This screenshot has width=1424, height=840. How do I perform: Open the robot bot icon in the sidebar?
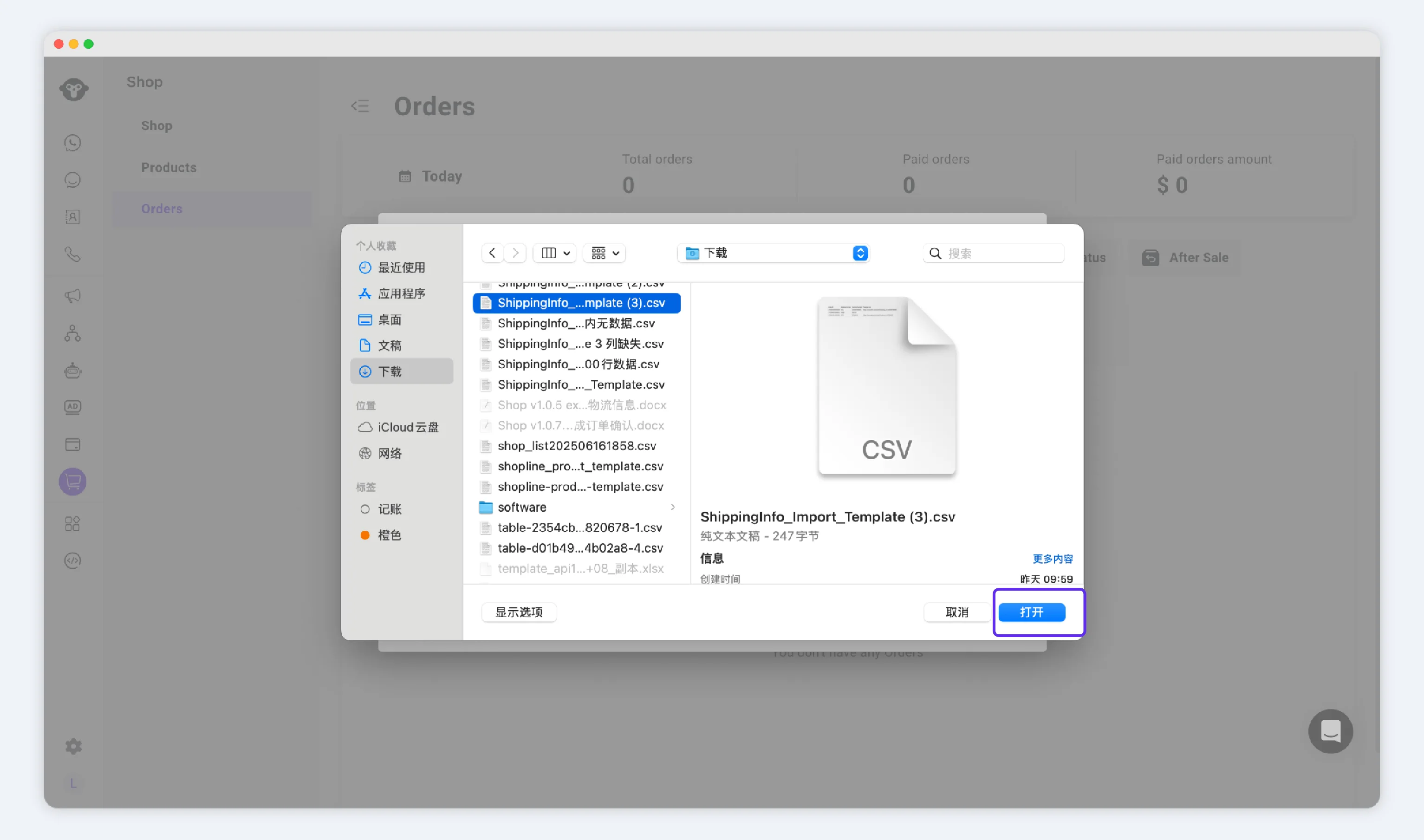[x=72, y=371]
